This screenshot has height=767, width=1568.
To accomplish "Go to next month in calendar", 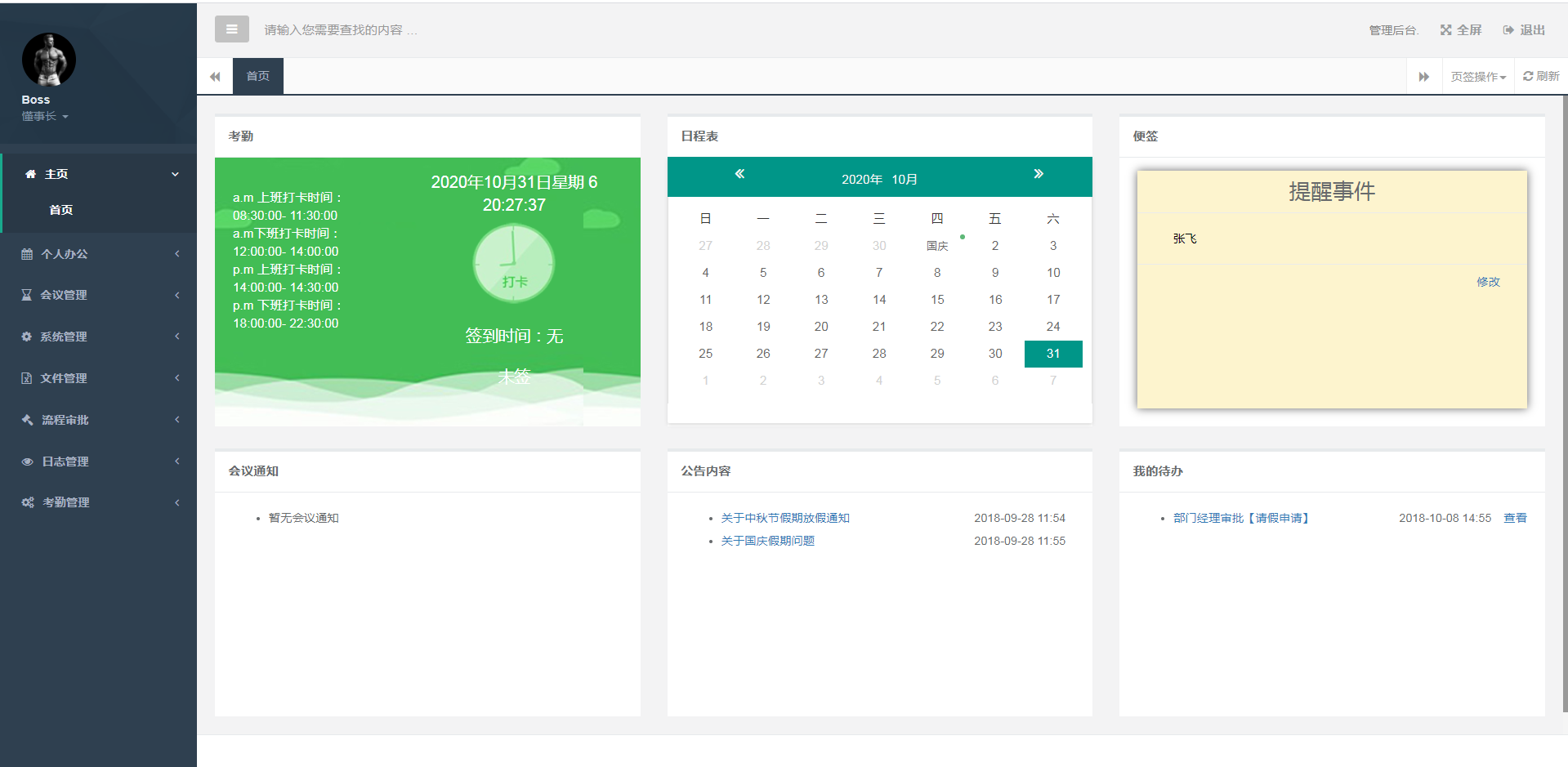I will [x=1038, y=174].
